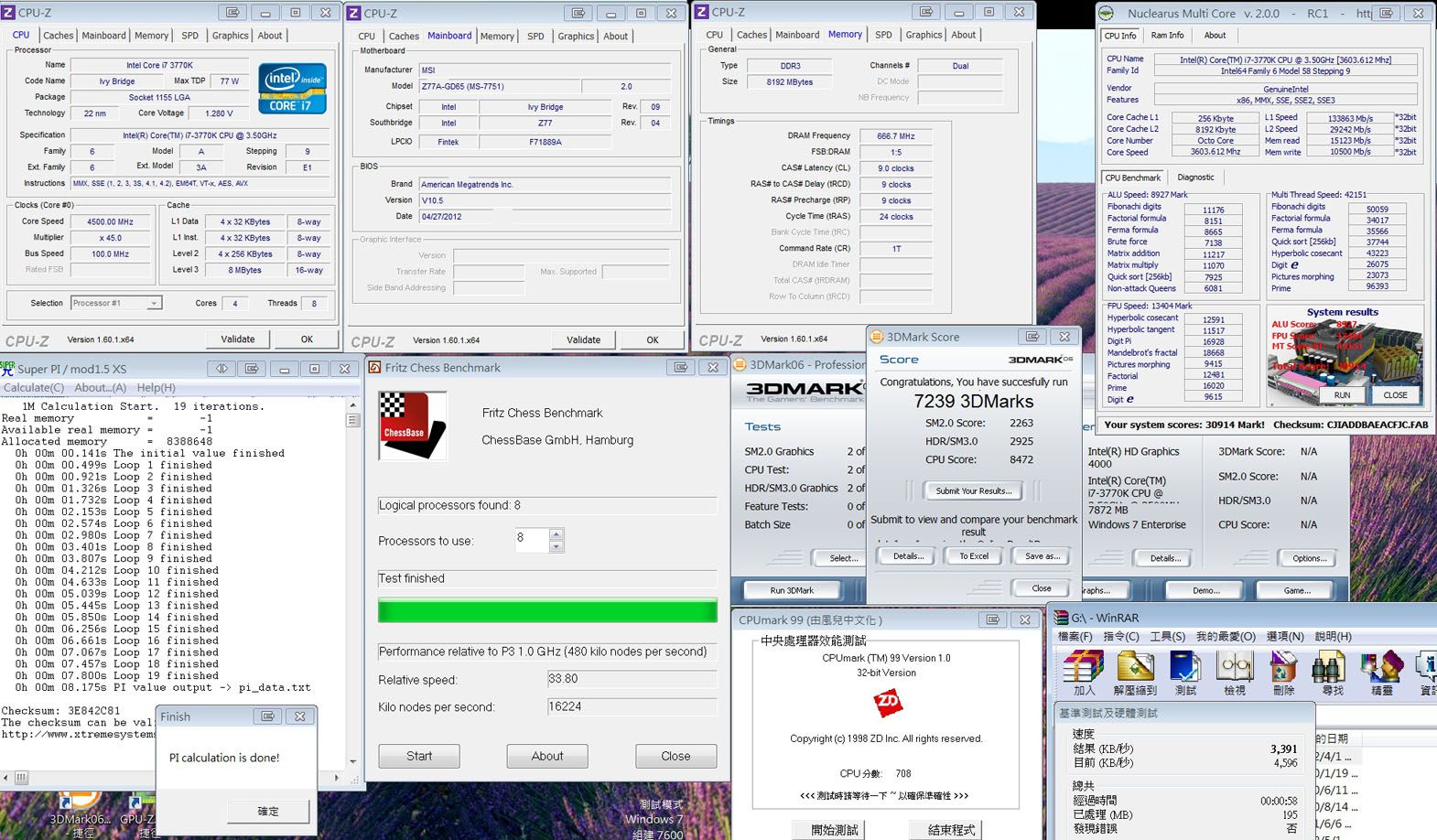Click RUN button in Nuclearus
Image resolution: width=1437 pixels, height=840 pixels.
point(1342,394)
